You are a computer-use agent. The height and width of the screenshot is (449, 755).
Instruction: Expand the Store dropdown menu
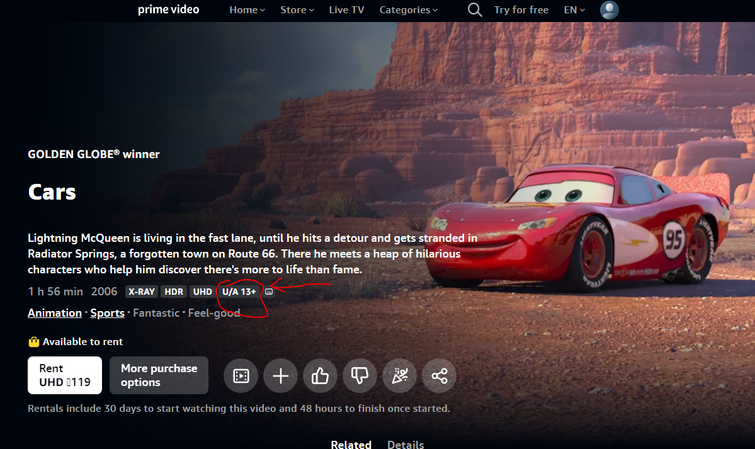[x=297, y=10]
